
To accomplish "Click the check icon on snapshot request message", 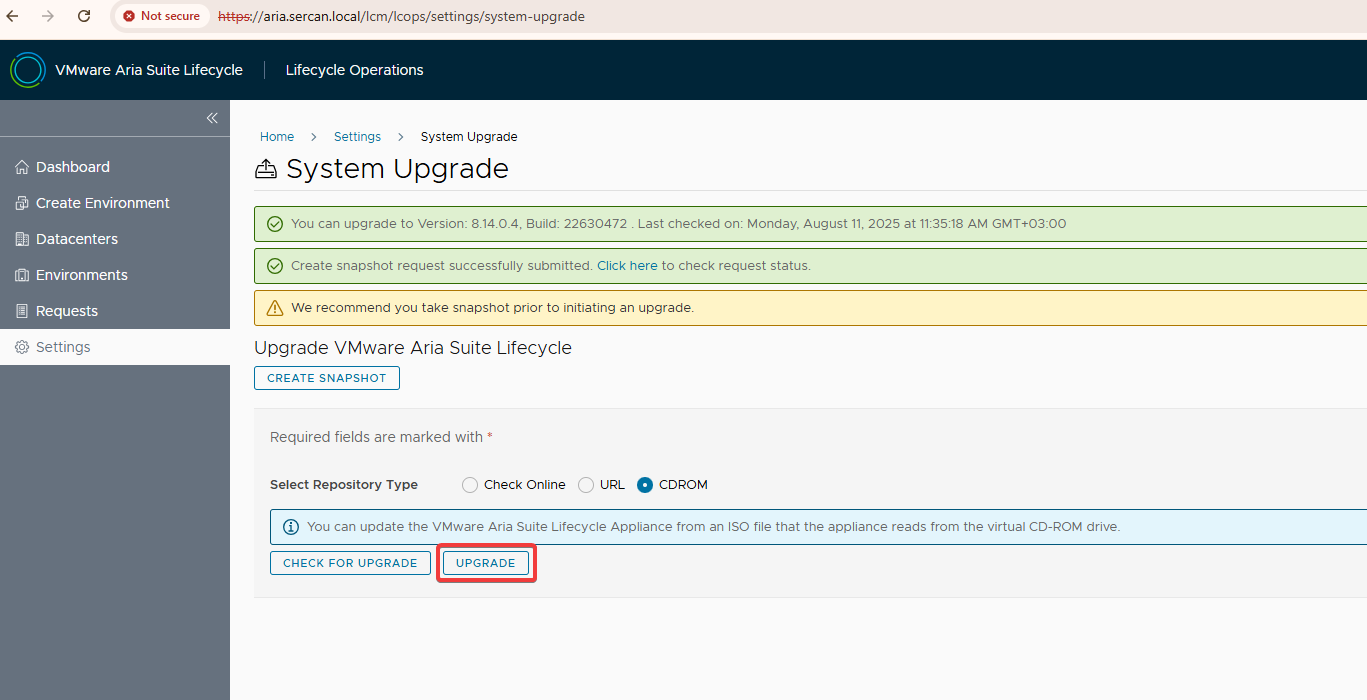I will (x=275, y=266).
